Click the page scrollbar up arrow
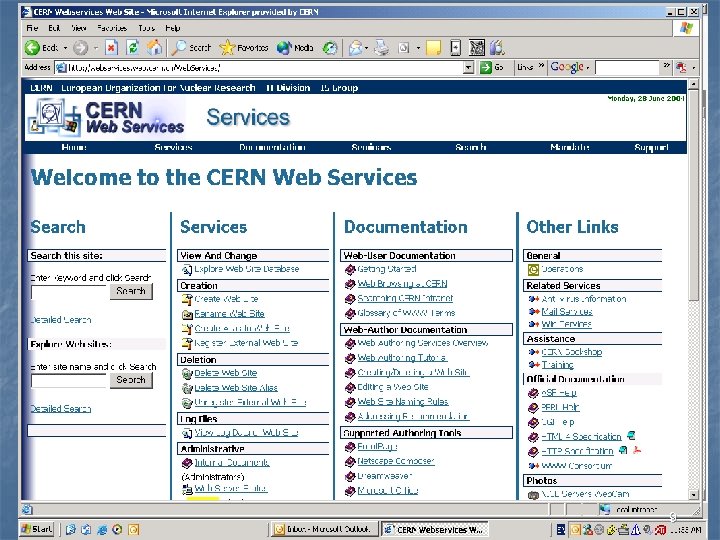720x540 pixels. point(693,84)
